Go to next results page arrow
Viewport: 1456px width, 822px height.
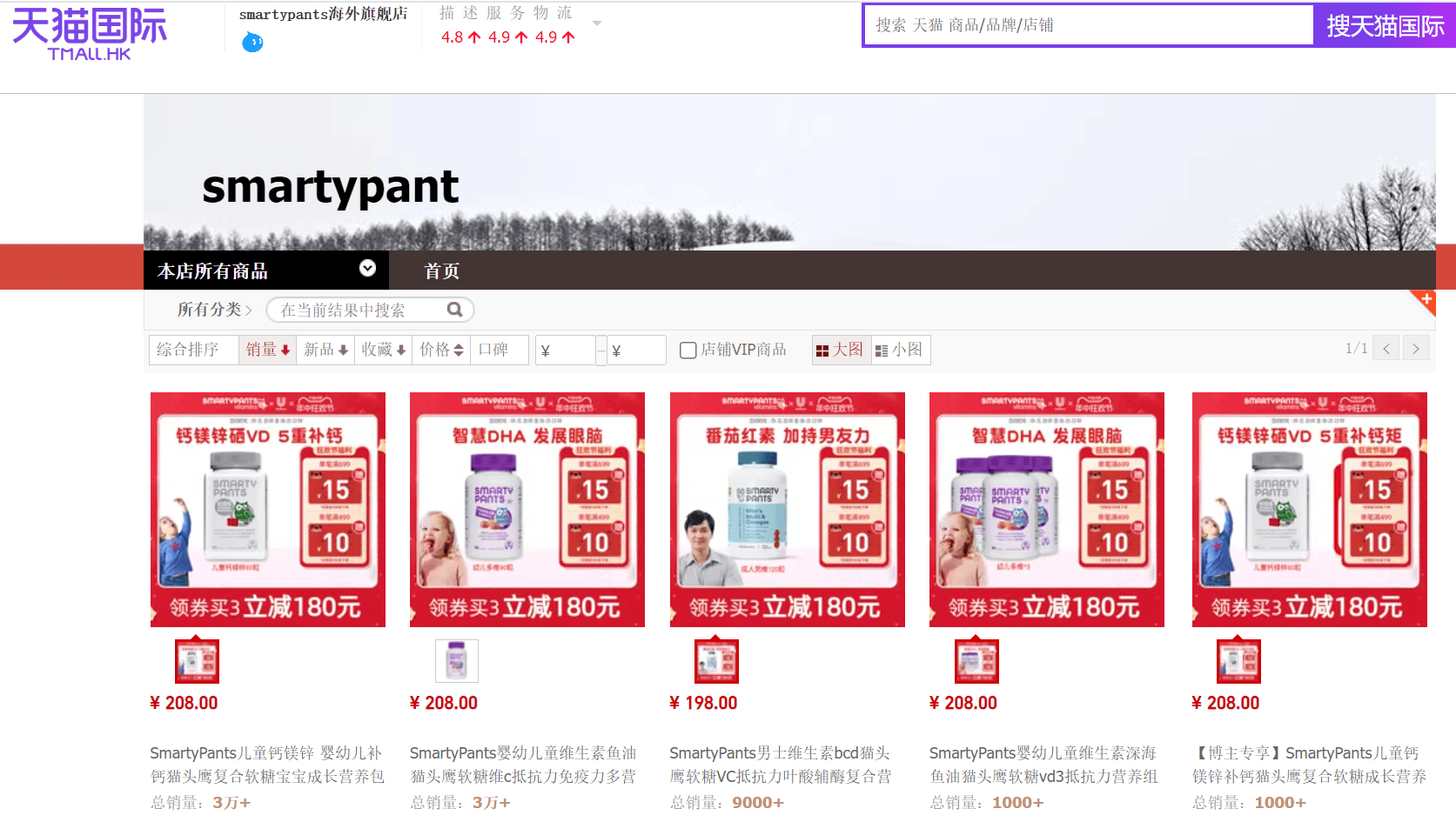[1416, 349]
